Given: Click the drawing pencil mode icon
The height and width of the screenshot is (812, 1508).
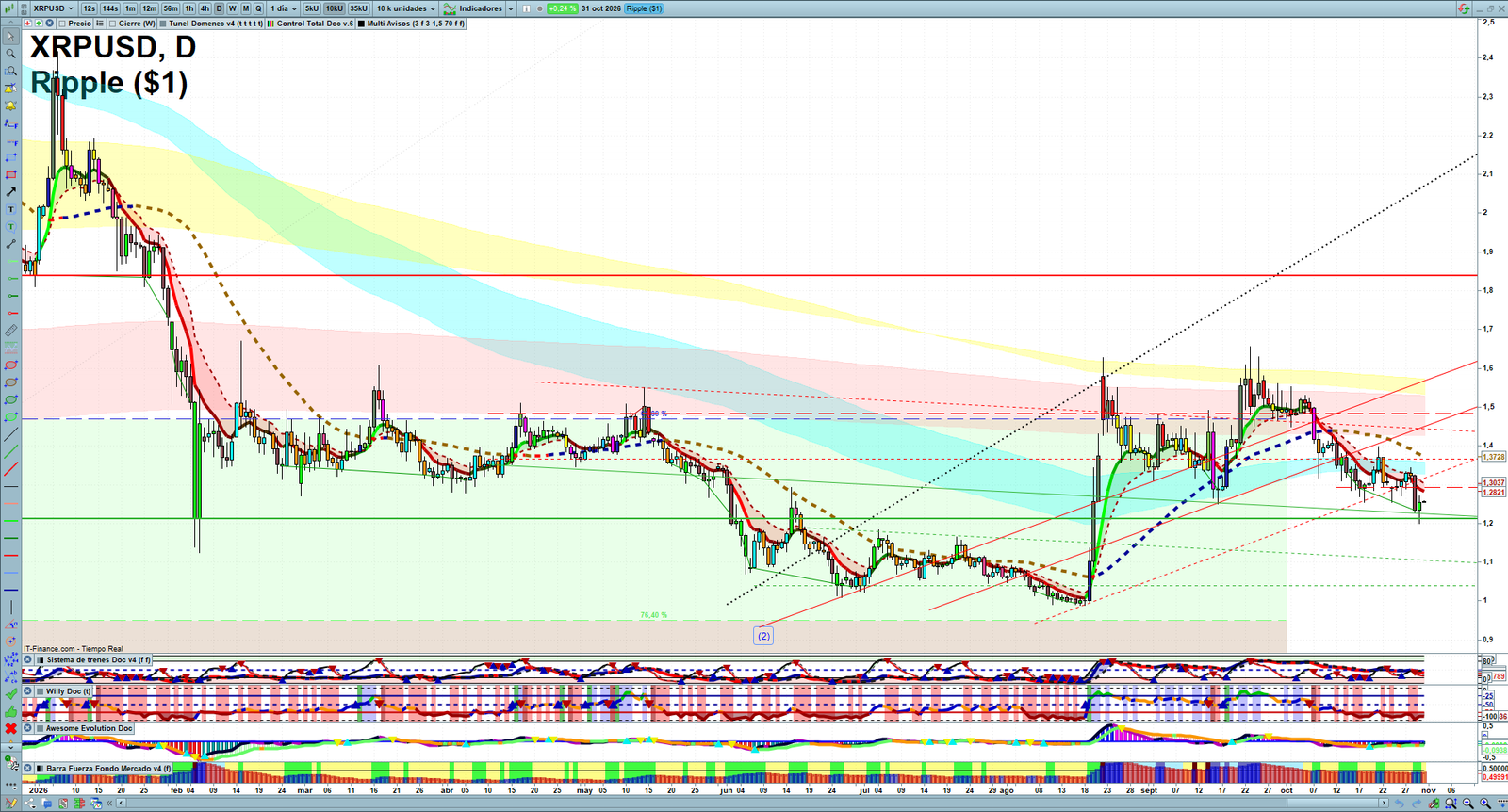Looking at the screenshot, I should (x=11, y=803).
